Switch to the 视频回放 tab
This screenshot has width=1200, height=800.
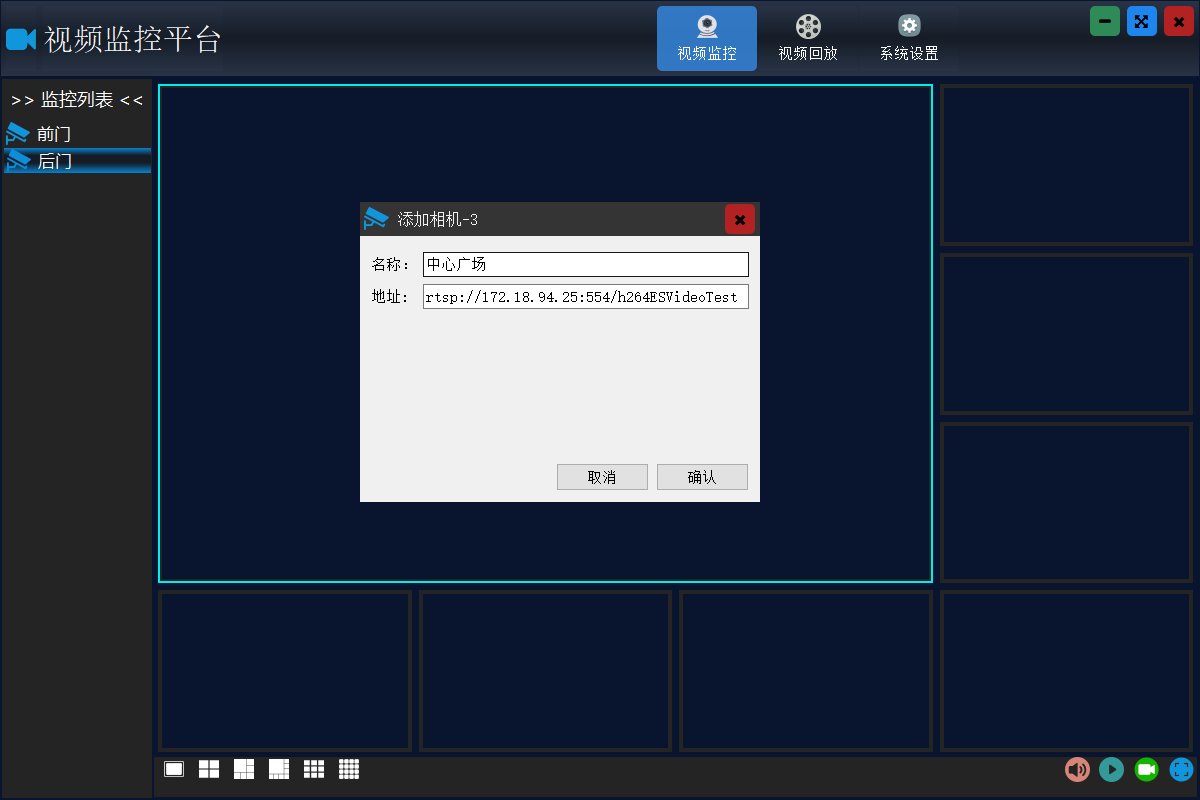point(807,38)
